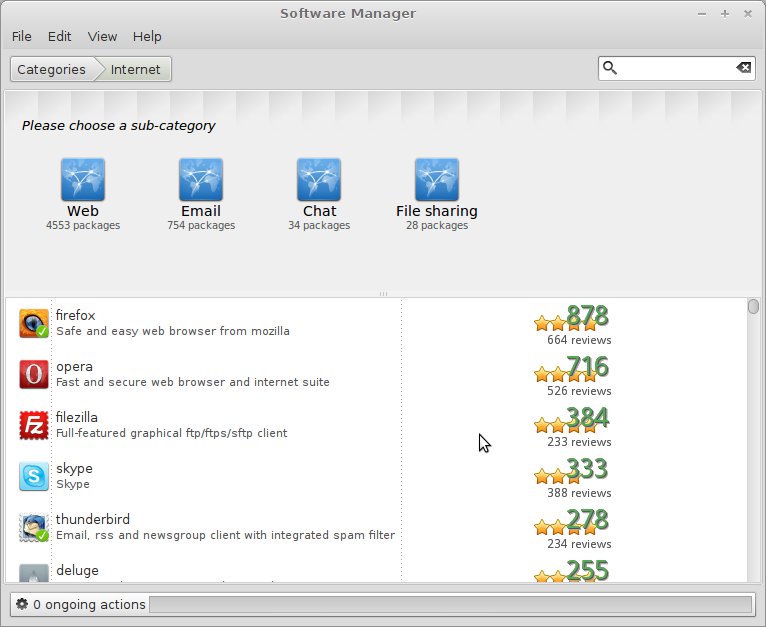
Task: Open the View menu
Action: pos(102,36)
